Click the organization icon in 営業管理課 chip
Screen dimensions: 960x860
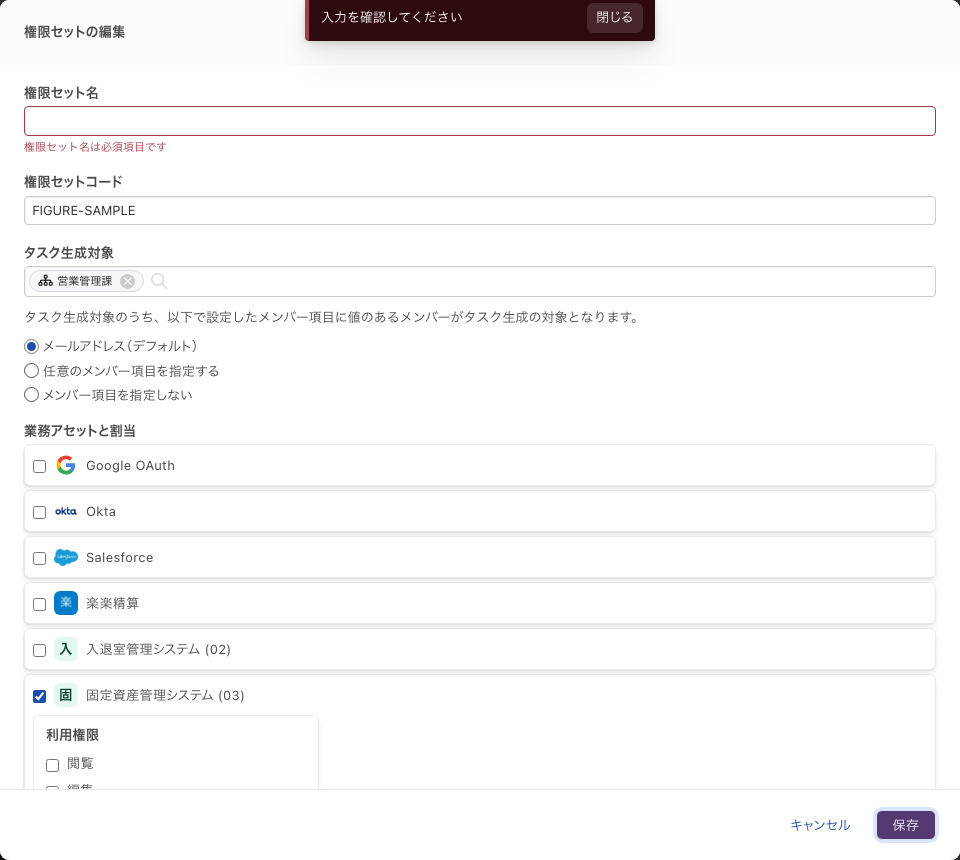tap(45, 281)
